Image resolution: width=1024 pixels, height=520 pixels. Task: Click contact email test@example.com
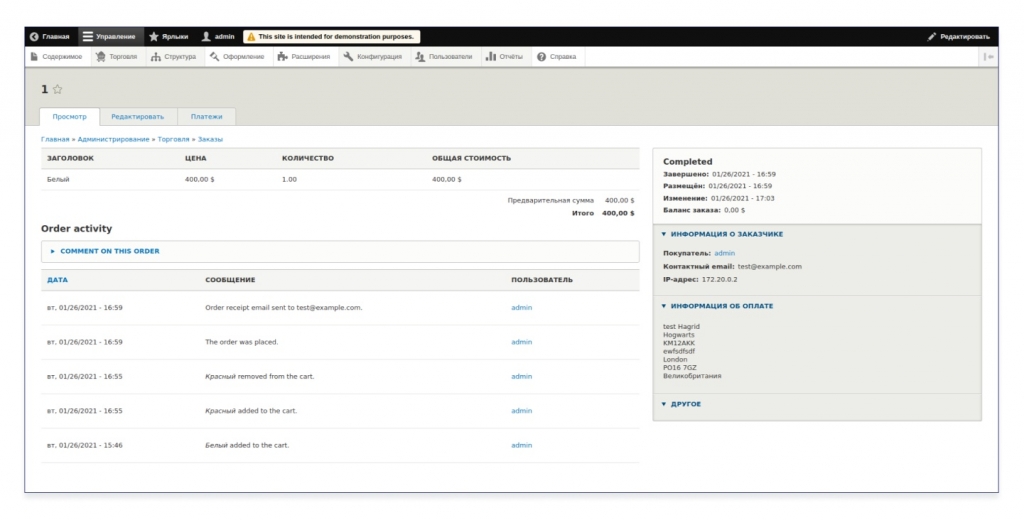[x=769, y=267]
